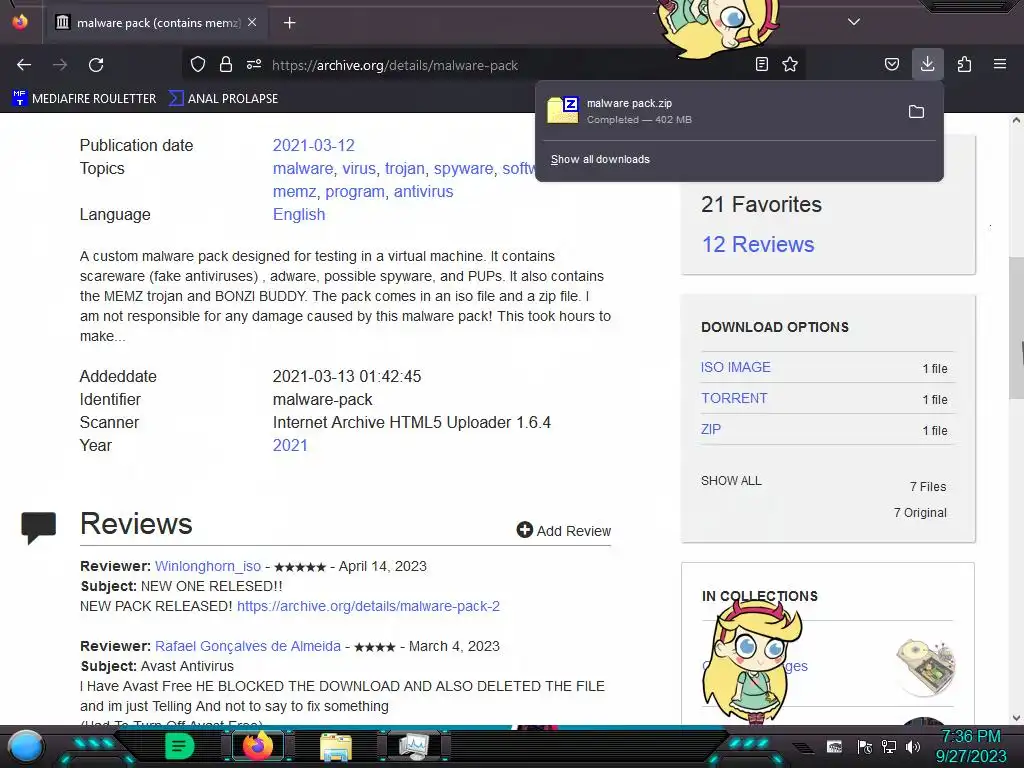Reload the page with the refresh icon
Screen dimensions: 1024x768
coord(96,65)
